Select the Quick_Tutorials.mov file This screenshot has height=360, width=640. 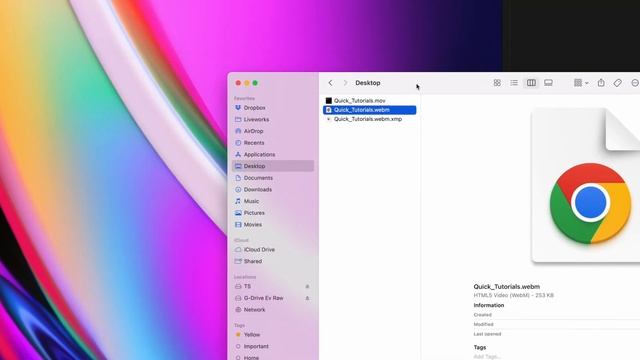click(x=369, y=100)
